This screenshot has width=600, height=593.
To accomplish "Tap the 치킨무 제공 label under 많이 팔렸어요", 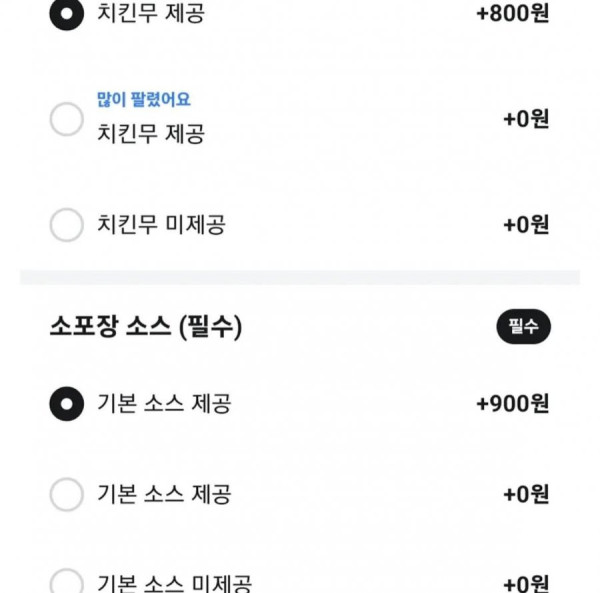I will tap(151, 134).
